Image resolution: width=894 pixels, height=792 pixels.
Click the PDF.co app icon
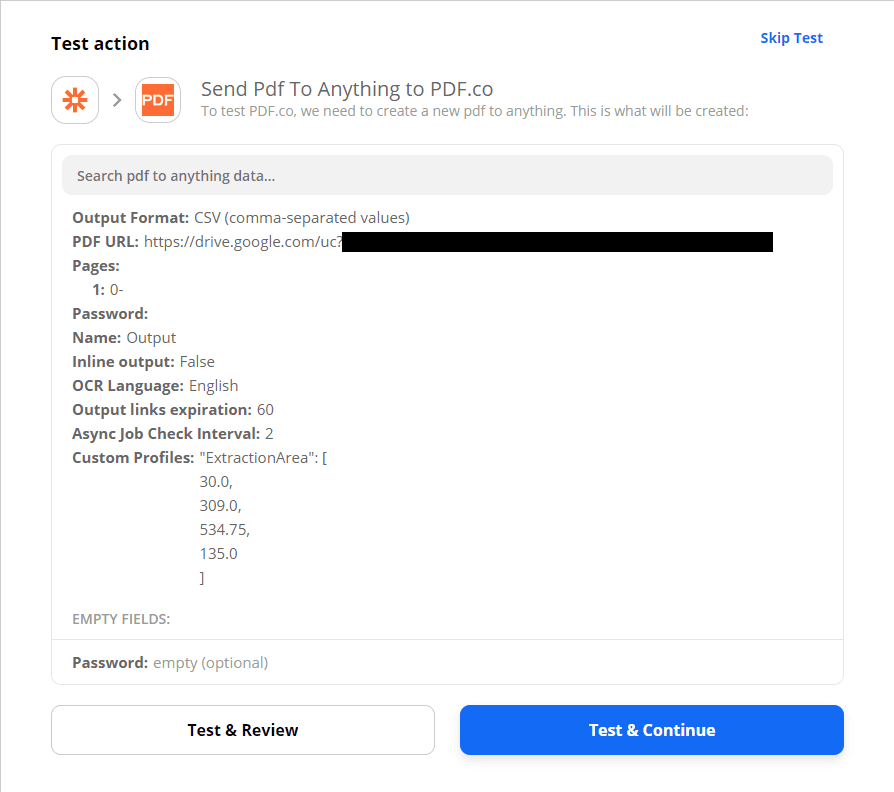(x=158, y=100)
